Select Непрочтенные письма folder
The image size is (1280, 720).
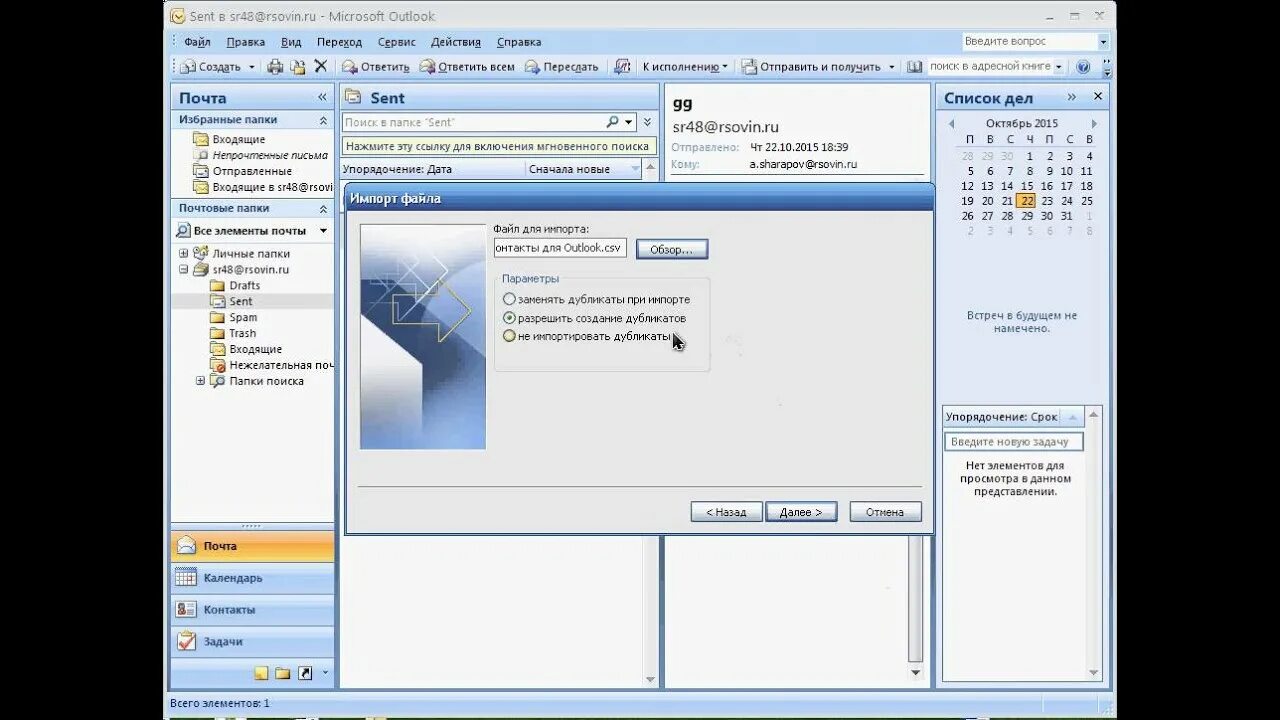pyautogui.click(x=269, y=155)
